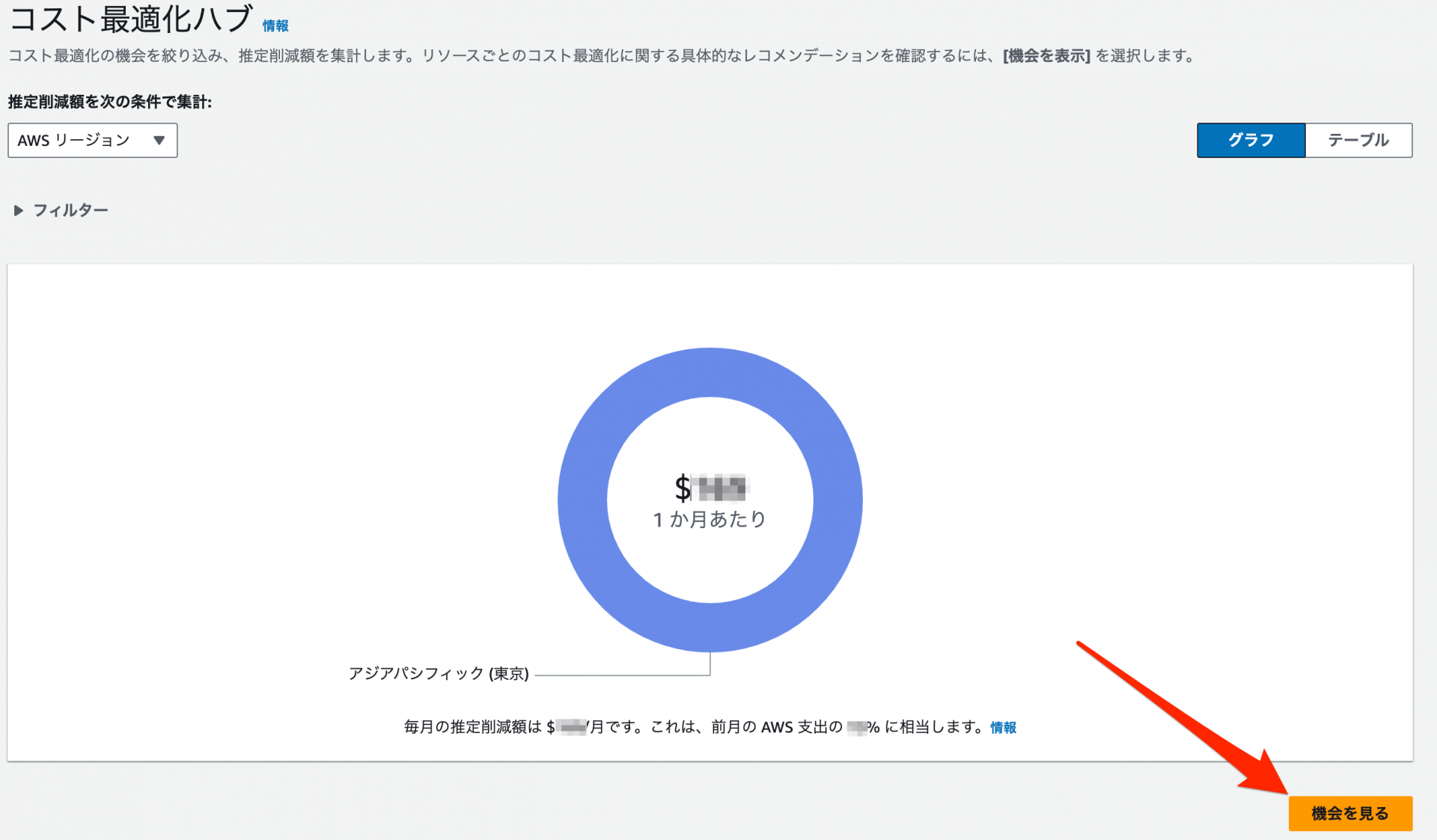Click the 1 か月あたり text inside the donut
Screen dimensions: 1437x840
click(710, 519)
